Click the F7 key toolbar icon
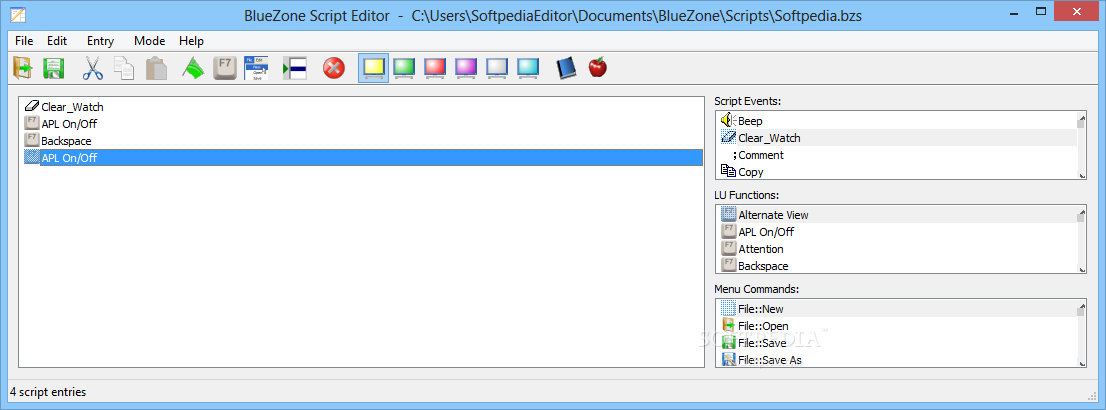 (x=225, y=68)
